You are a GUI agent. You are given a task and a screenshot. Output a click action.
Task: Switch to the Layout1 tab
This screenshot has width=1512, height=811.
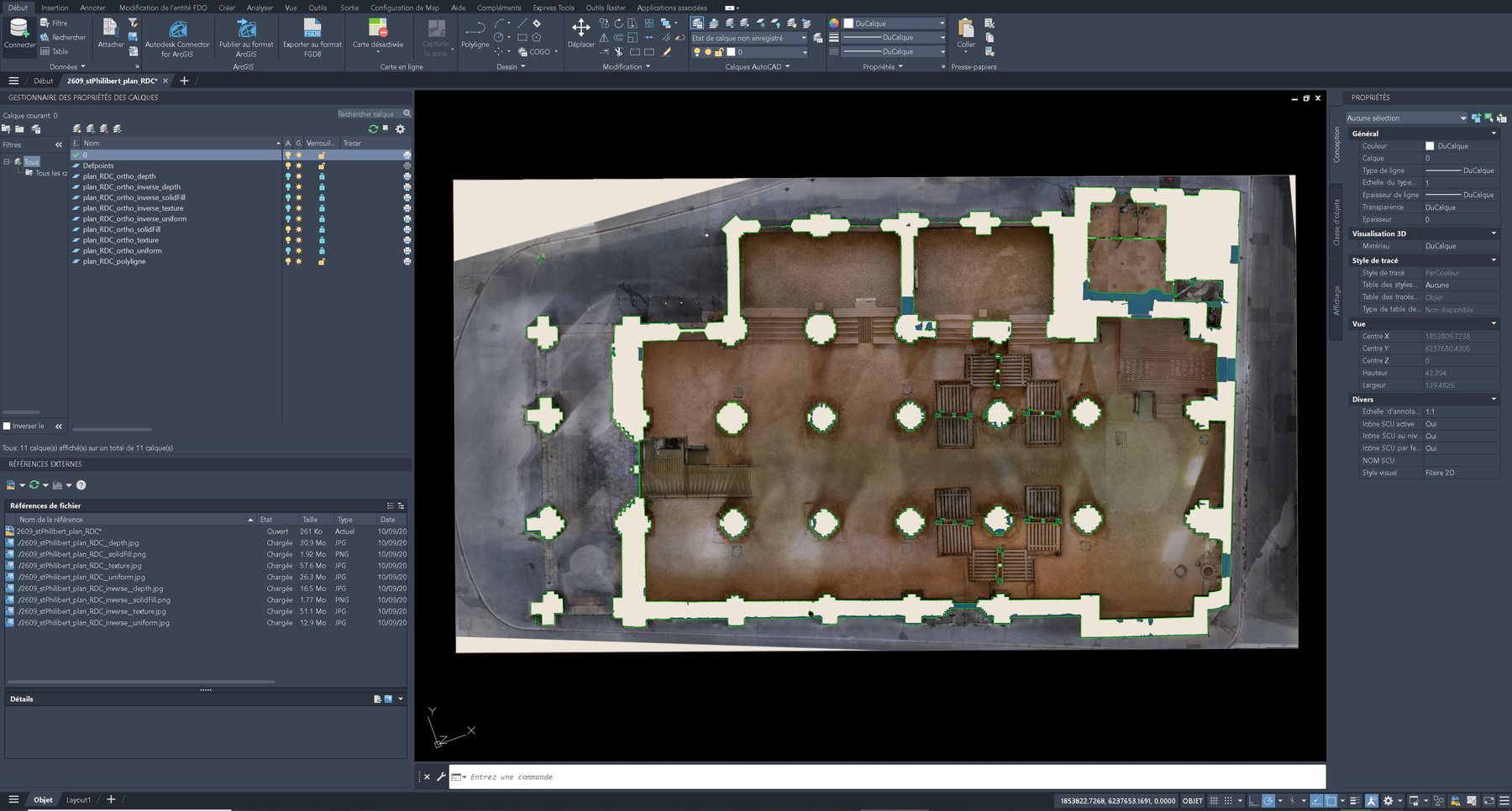78,800
